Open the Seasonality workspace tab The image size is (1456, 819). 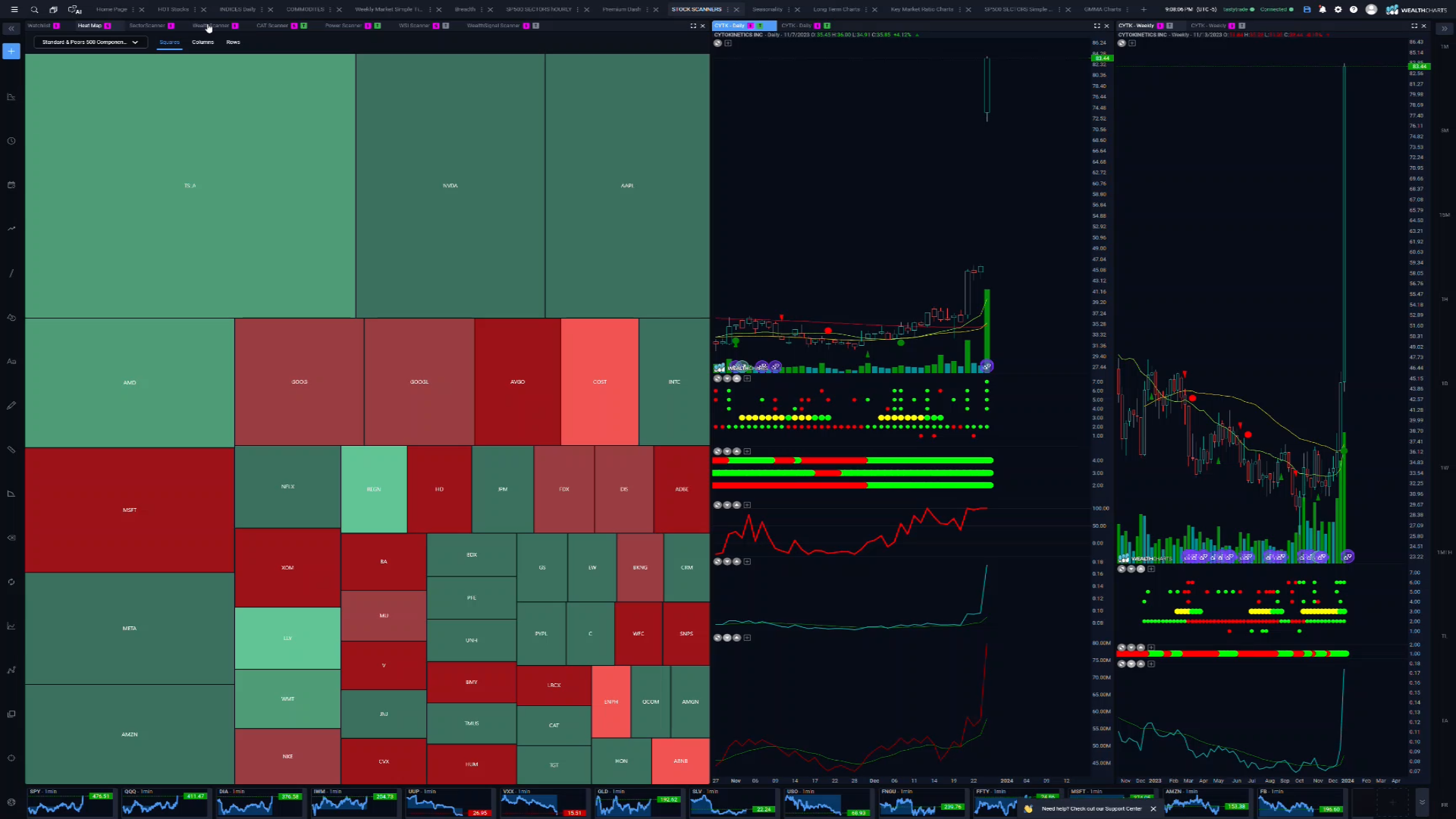coord(767,10)
